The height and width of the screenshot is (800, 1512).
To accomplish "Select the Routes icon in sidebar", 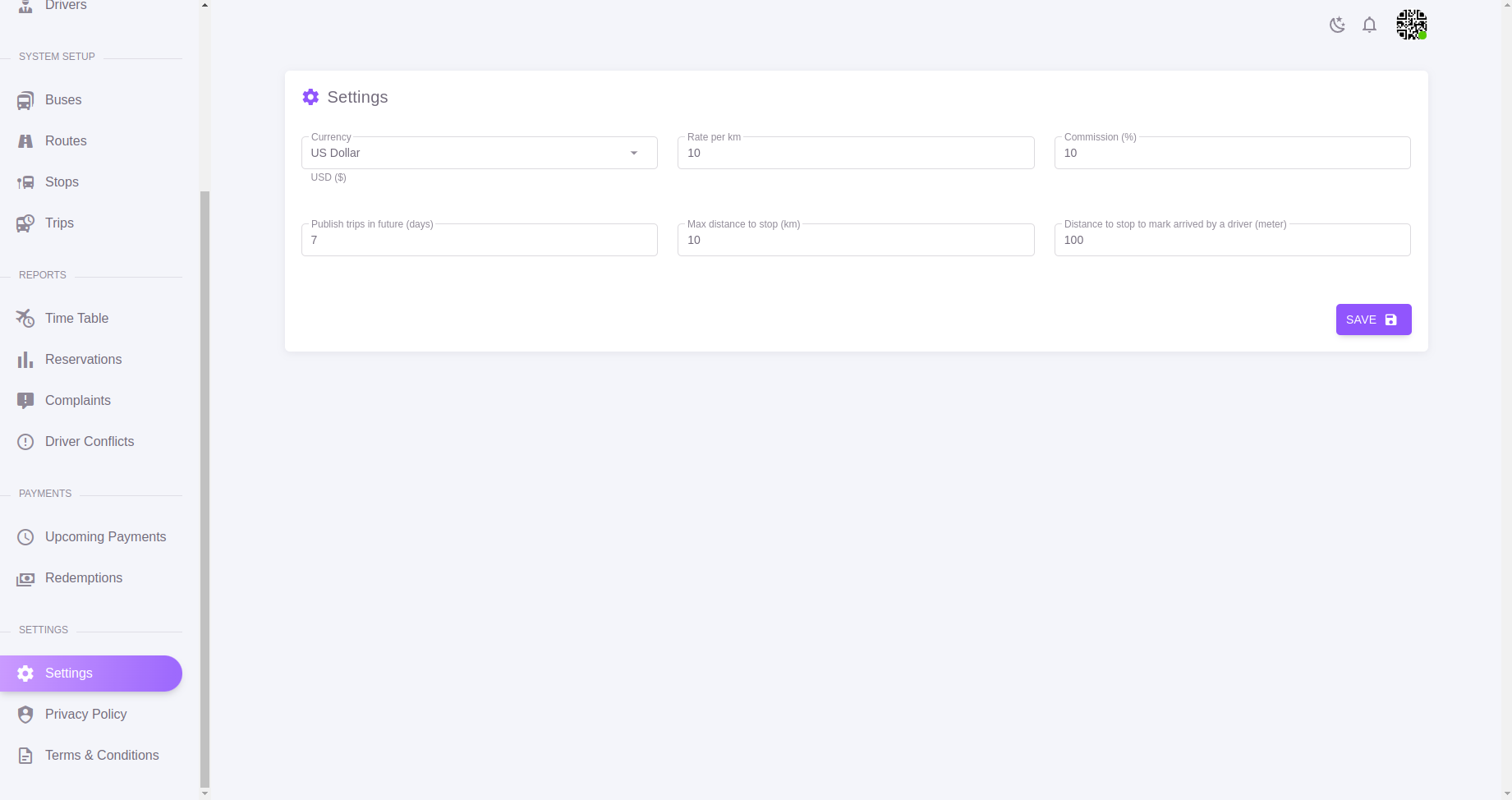I will (x=25, y=140).
